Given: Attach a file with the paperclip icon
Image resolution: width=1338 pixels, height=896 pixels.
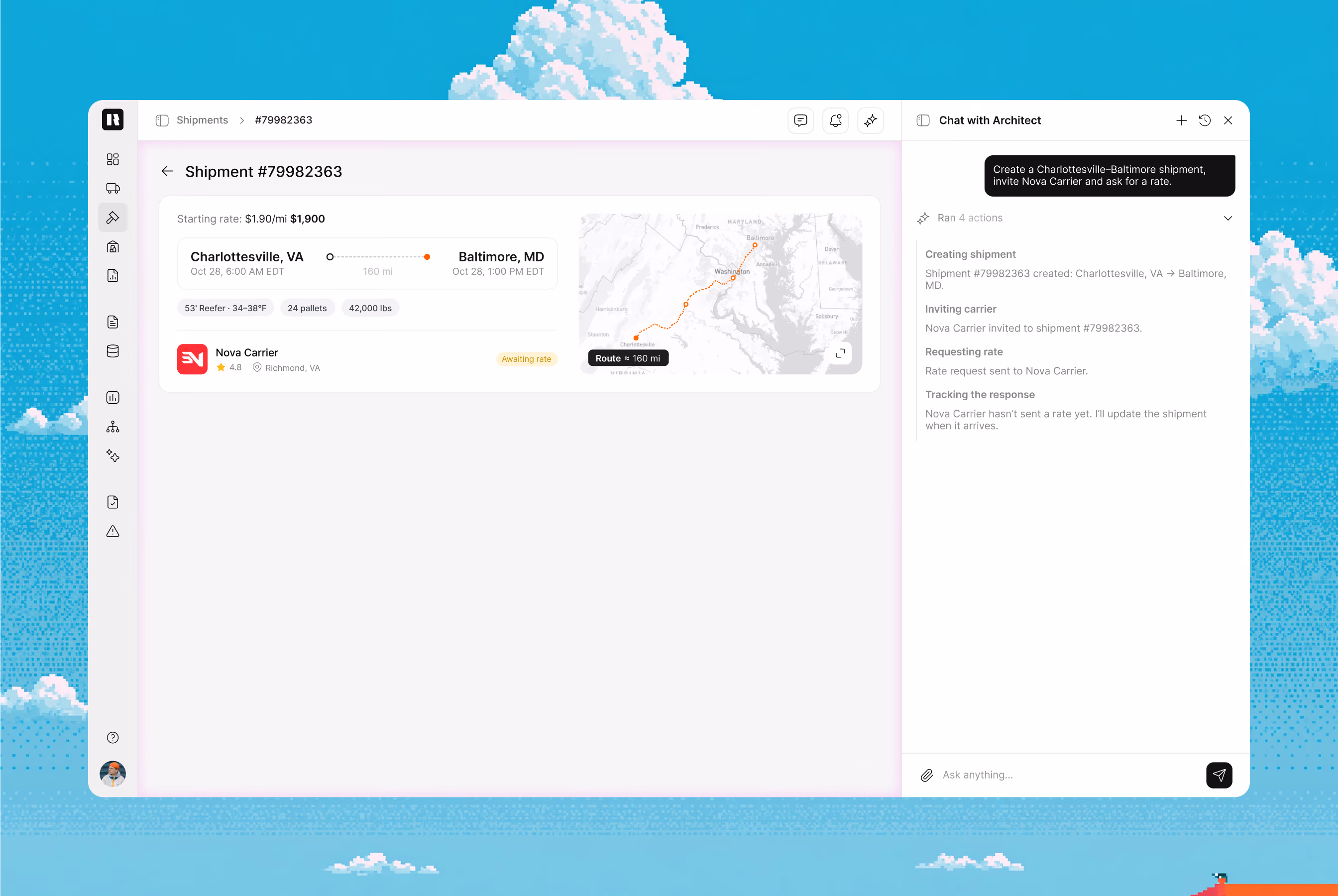Looking at the screenshot, I should click(x=927, y=776).
